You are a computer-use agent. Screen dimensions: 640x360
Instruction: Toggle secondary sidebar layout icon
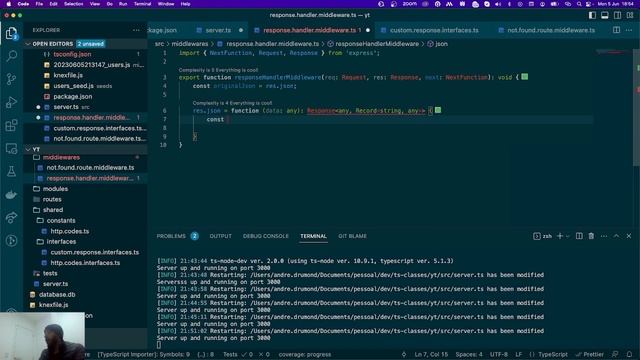pyautogui.click(x=618, y=15)
